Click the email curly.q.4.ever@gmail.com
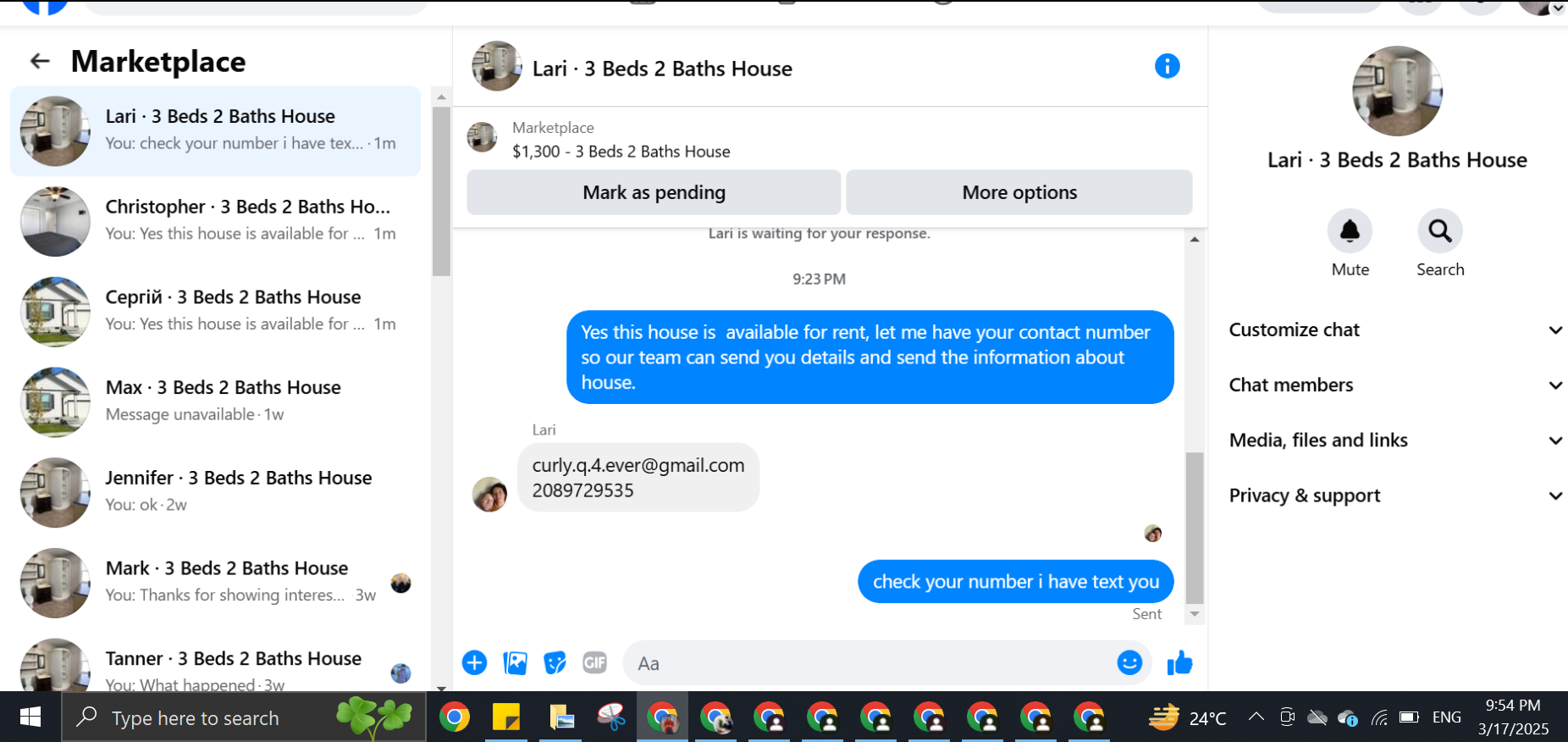The width and height of the screenshot is (1568, 742). (638, 465)
